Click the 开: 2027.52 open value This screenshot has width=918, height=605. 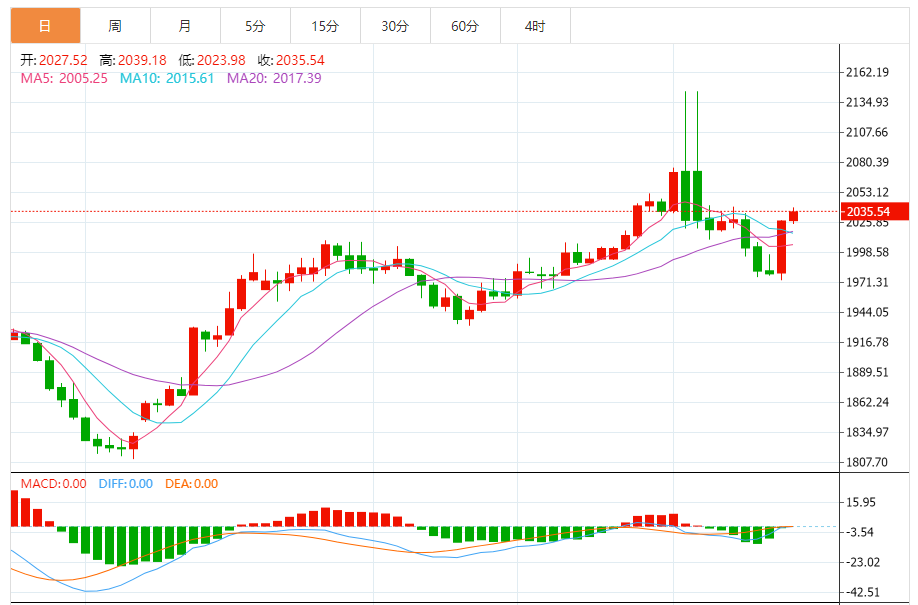pyautogui.click(x=54, y=60)
